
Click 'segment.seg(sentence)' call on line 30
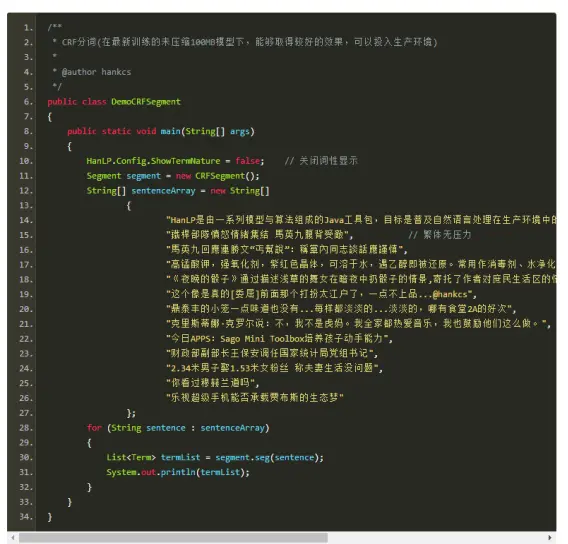pyautogui.click(x=267, y=457)
